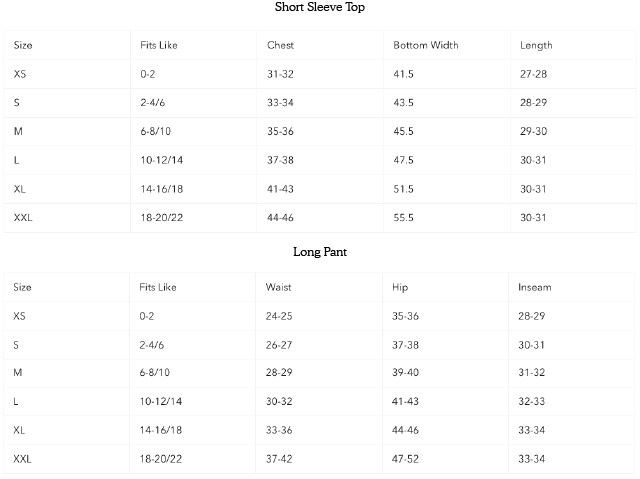The height and width of the screenshot is (479, 640).
Task: Click bottom width value 45.5
Action: (x=403, y=132)
